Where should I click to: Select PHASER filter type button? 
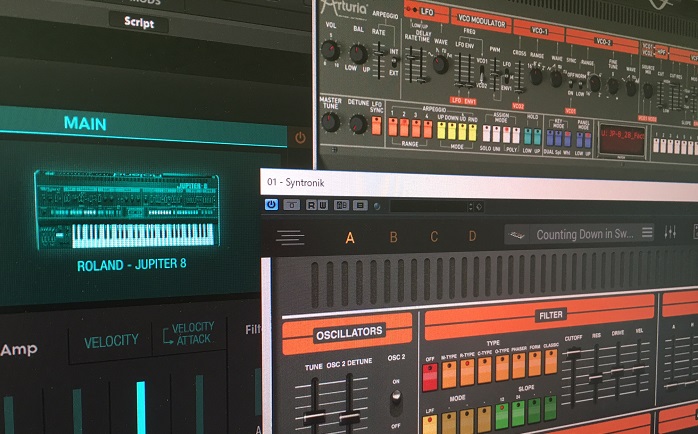519,365
